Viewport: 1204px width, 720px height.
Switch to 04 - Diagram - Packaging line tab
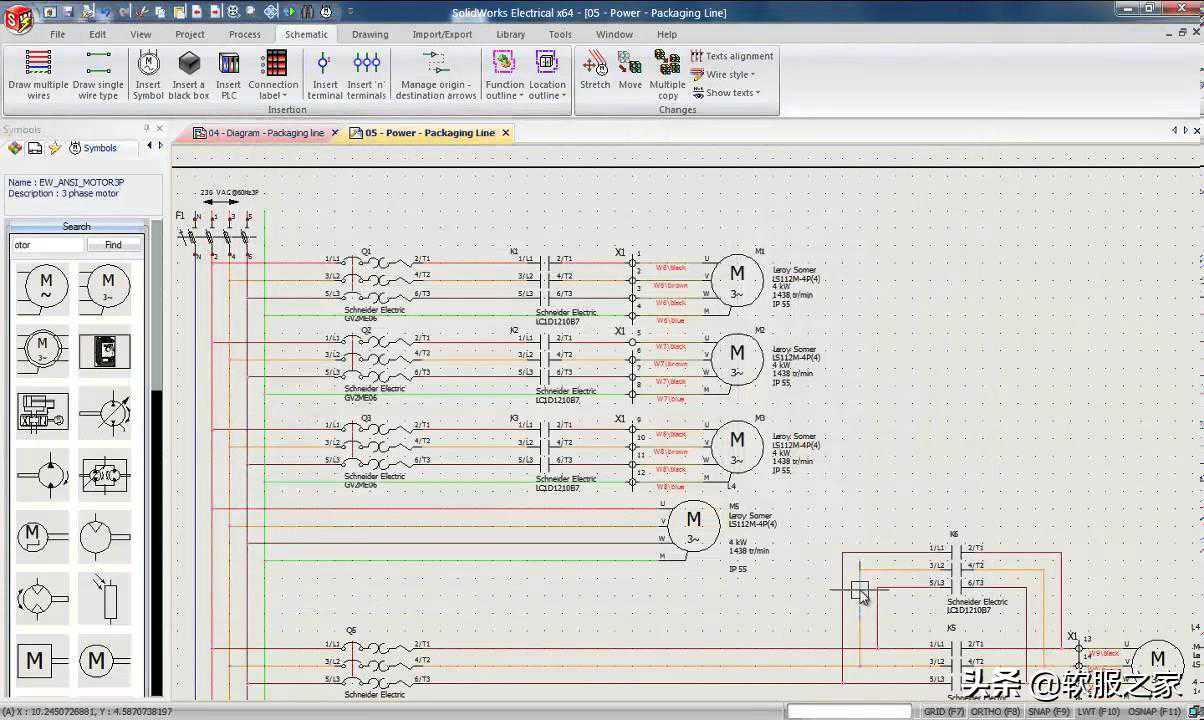[265, 133]
